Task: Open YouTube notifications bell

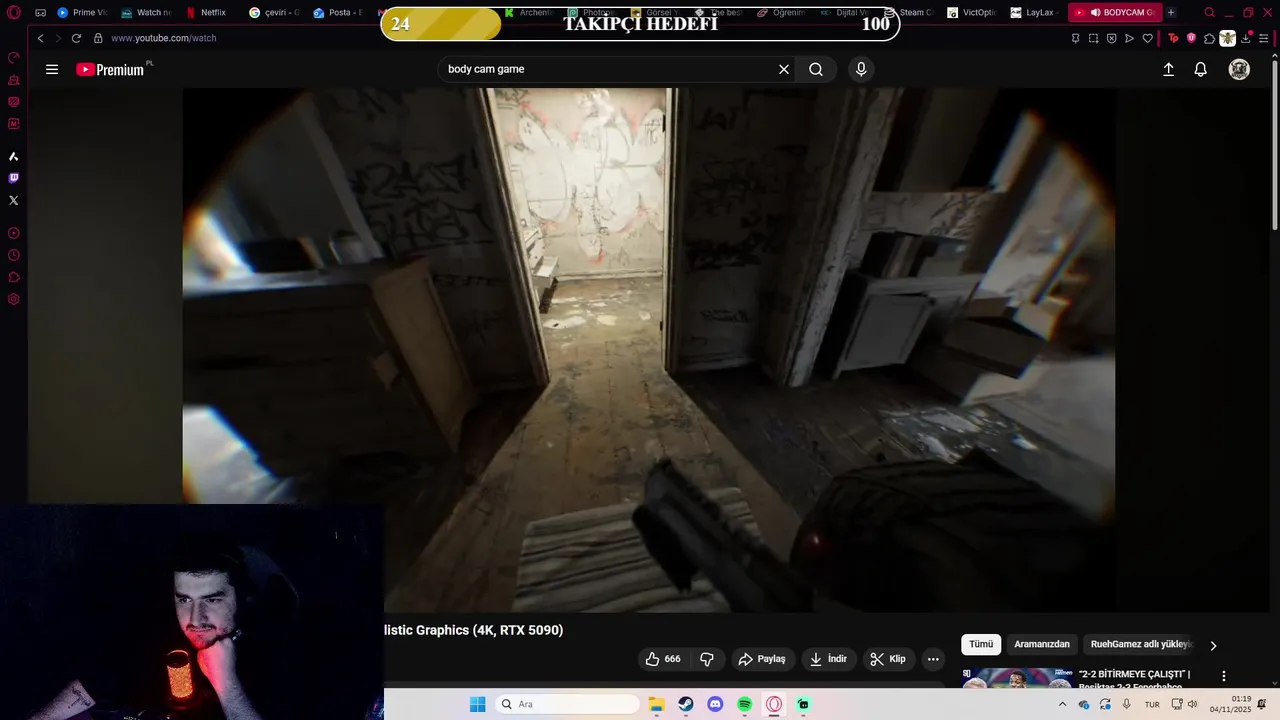Action: pyautogui.click(x=1201, y=69)
